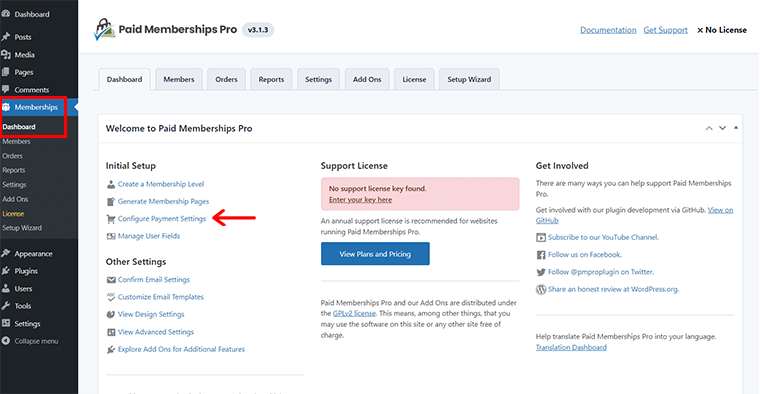Open Reports in the Memberships submenu
The width and height of the screenshot is (760, 394).
[14, 170]
